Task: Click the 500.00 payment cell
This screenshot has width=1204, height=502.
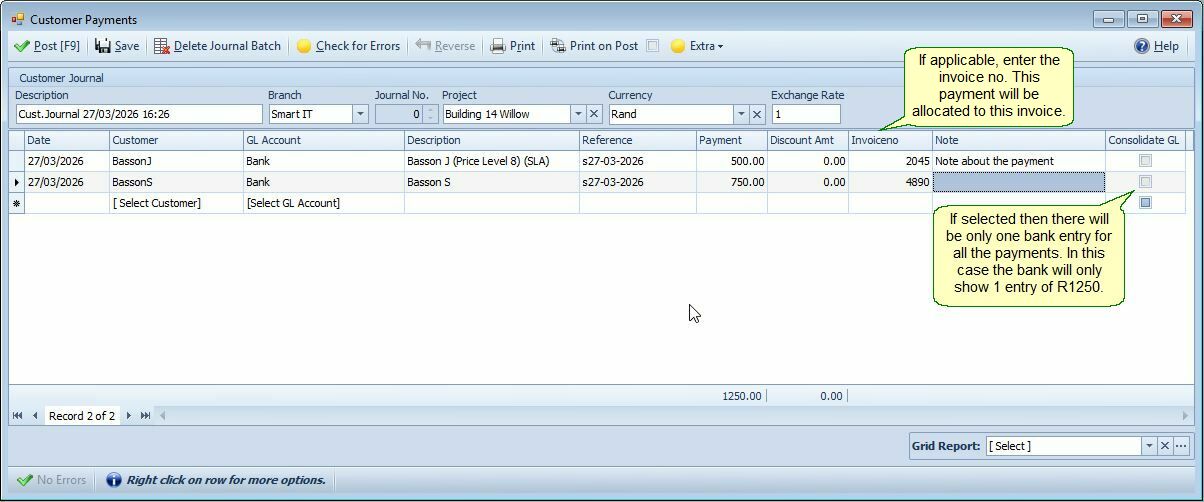Action: [x=732, y=161]
